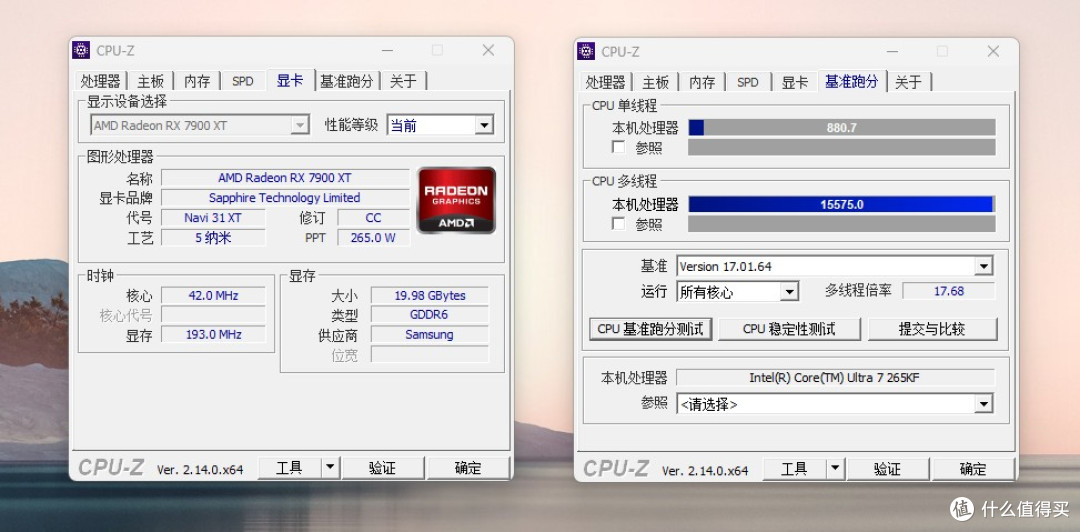Open SPD tab in left window
This screenshot has width=1080, height=532.
pyautogui.click(x=242, y=81)
